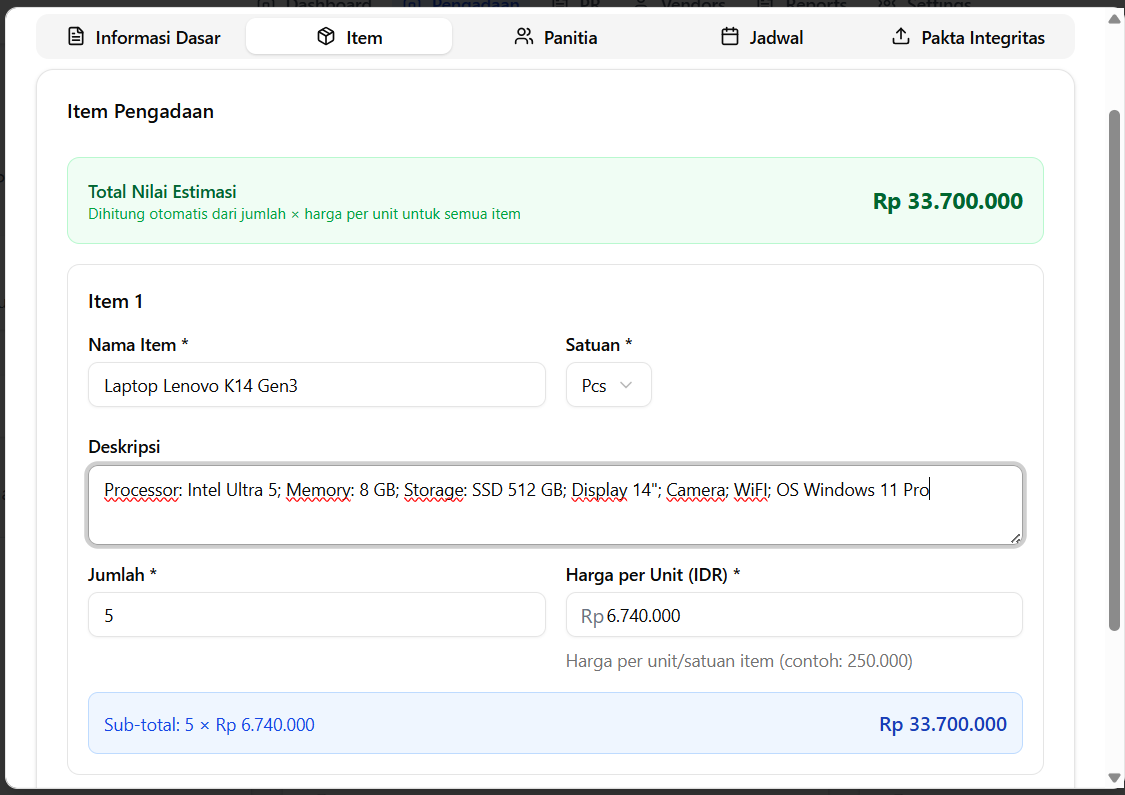Click the Sub-total Rp 33.700.000 value

[943, 724]
